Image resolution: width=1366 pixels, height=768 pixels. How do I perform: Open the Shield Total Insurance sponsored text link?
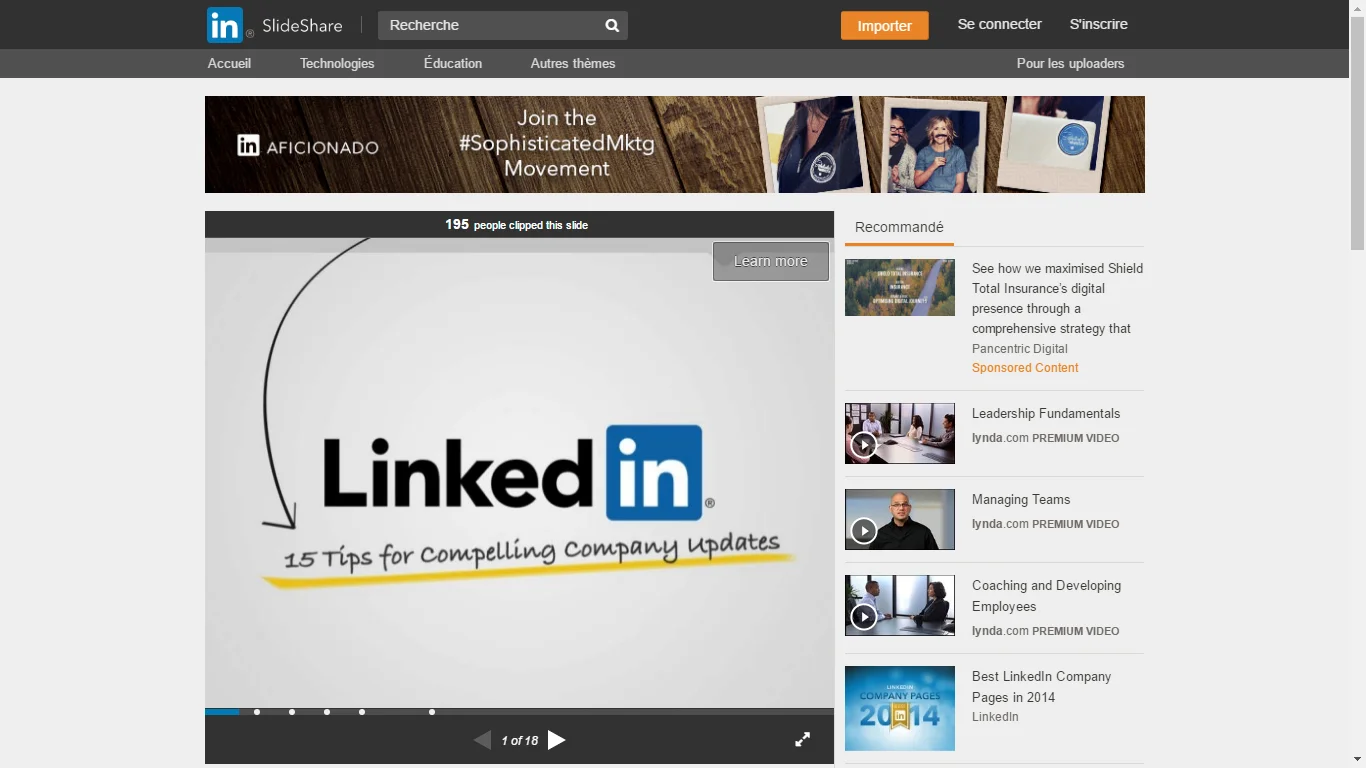tap(1057, 298)
